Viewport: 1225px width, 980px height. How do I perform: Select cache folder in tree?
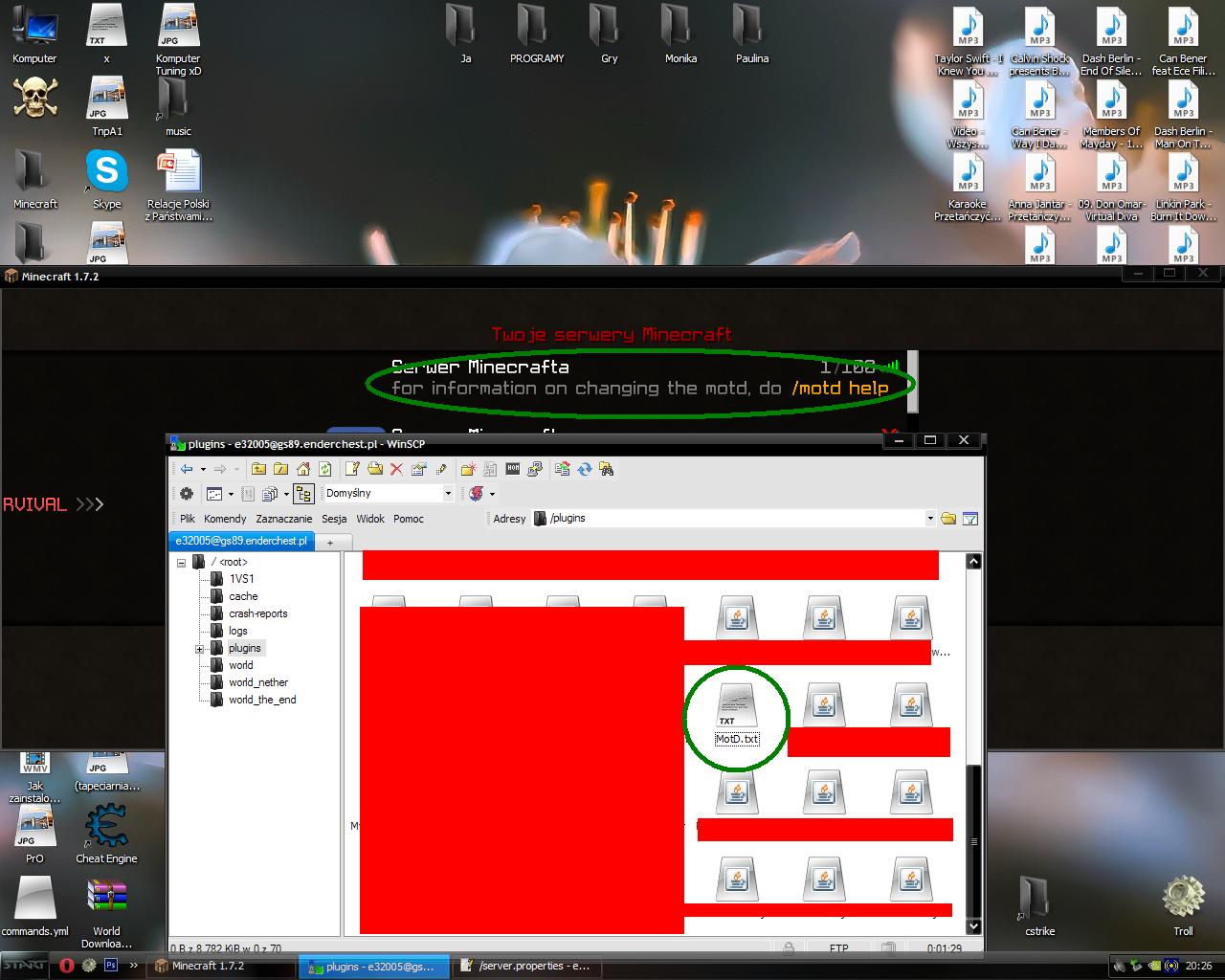coord(243,596)
